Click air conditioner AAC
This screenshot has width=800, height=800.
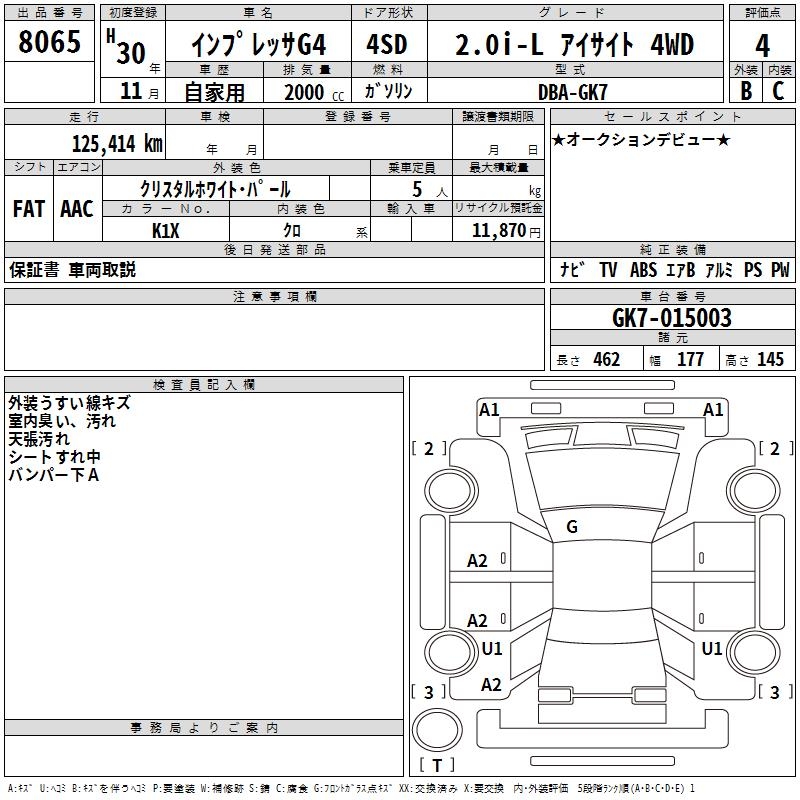point(77,209)
